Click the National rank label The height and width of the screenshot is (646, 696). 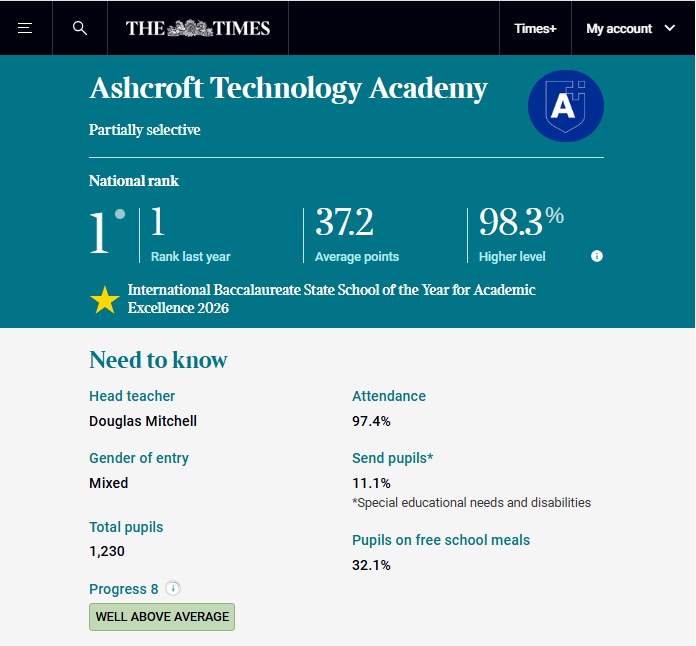pos(134,181)
